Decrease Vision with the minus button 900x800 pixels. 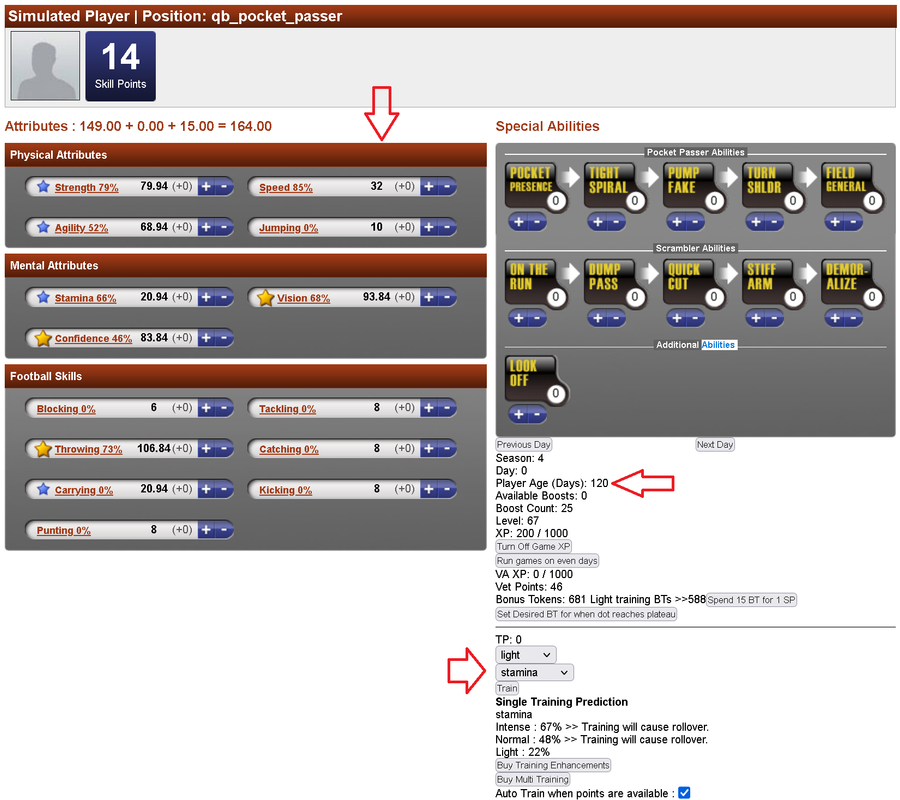tap(446, 297)
